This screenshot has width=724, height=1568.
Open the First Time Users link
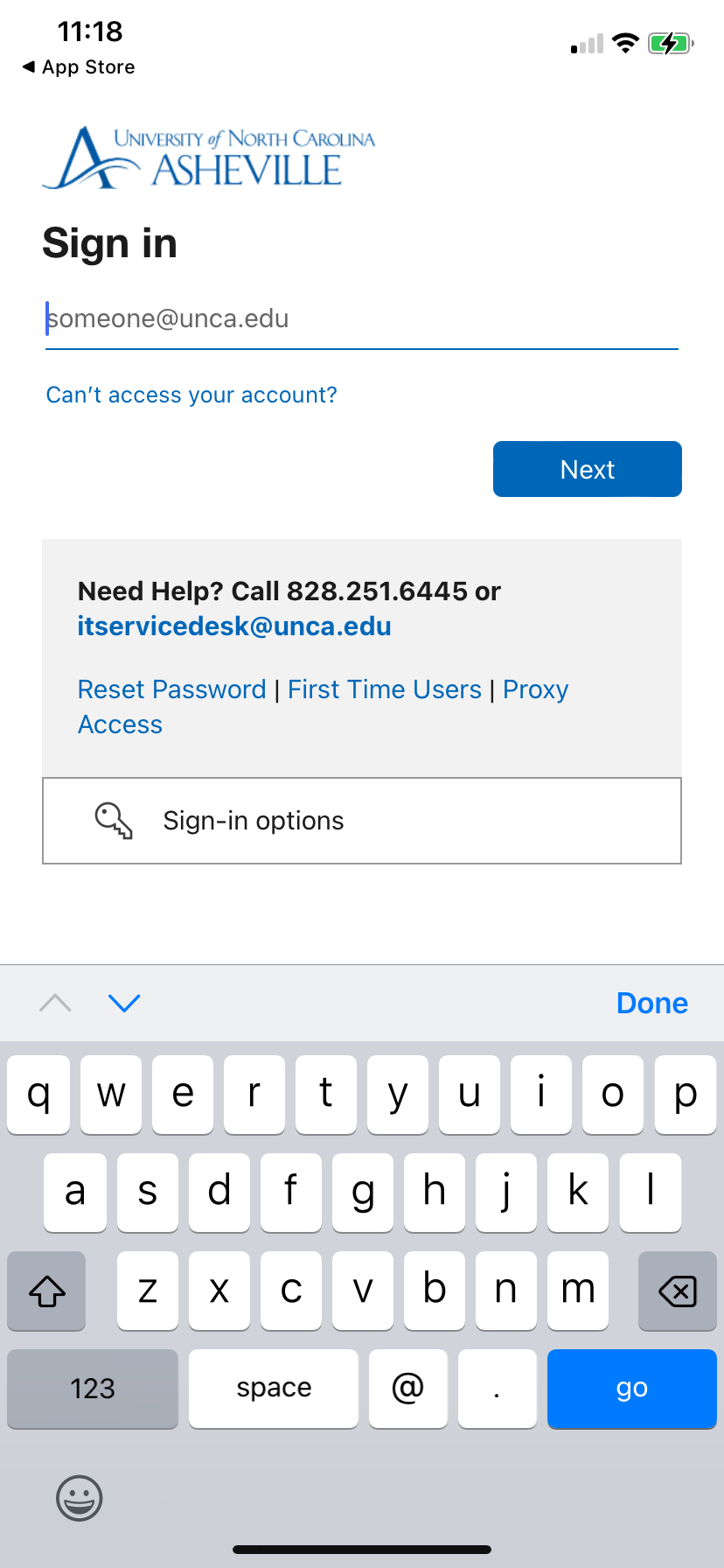tap(385, 689)
